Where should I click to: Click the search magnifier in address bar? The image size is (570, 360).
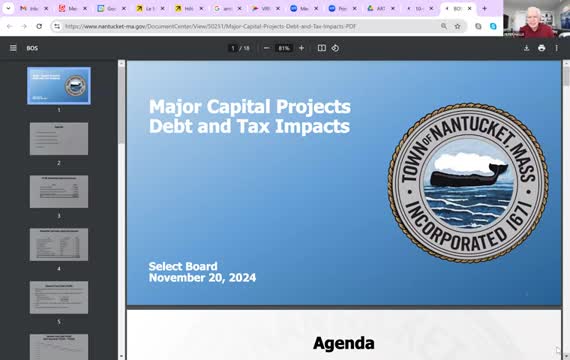pos(444,26)
